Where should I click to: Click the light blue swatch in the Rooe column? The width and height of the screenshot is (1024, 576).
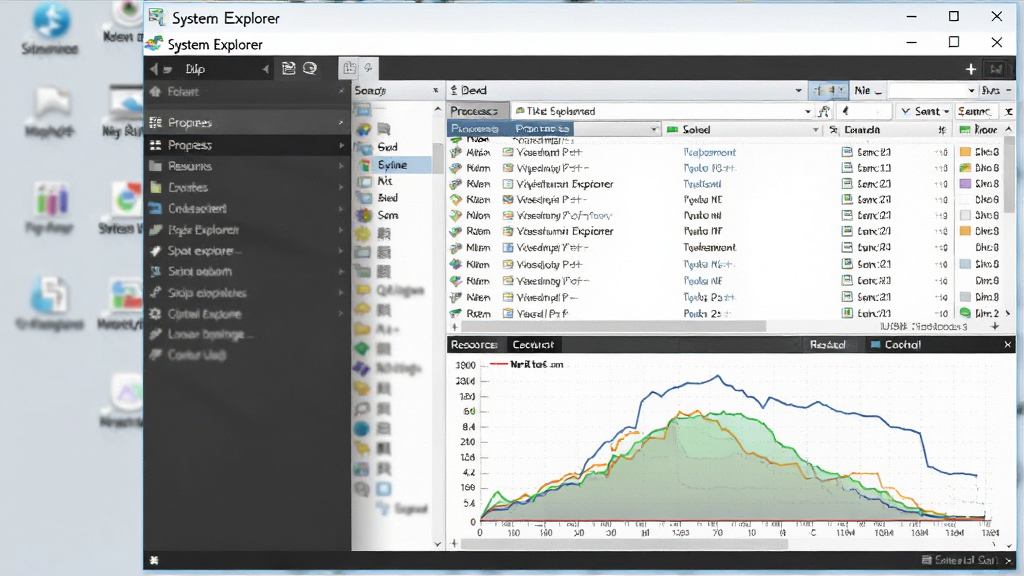[x=965, y=264]
